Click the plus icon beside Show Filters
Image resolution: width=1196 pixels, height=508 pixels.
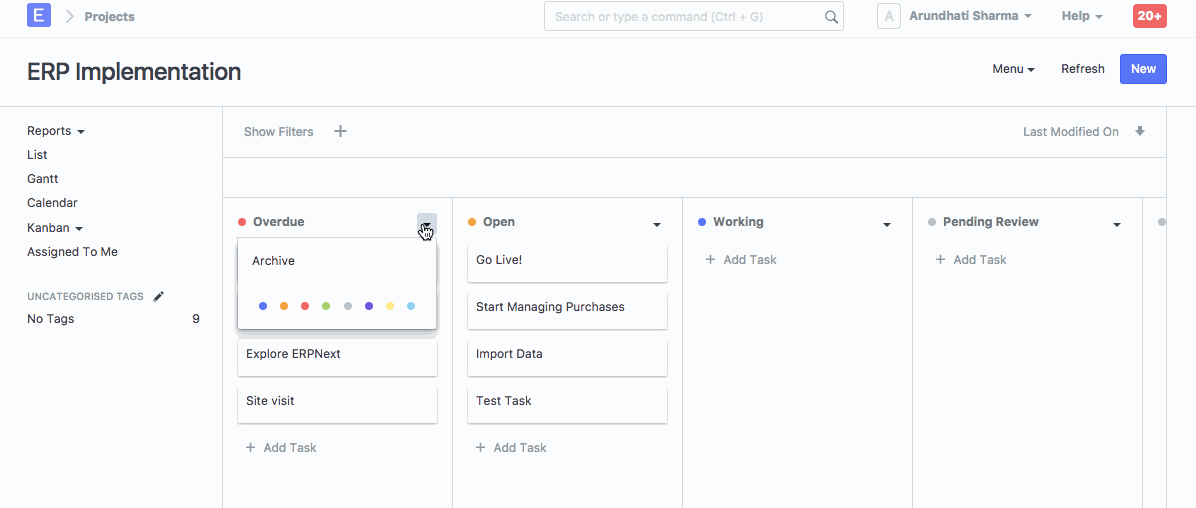coord(340,131)
